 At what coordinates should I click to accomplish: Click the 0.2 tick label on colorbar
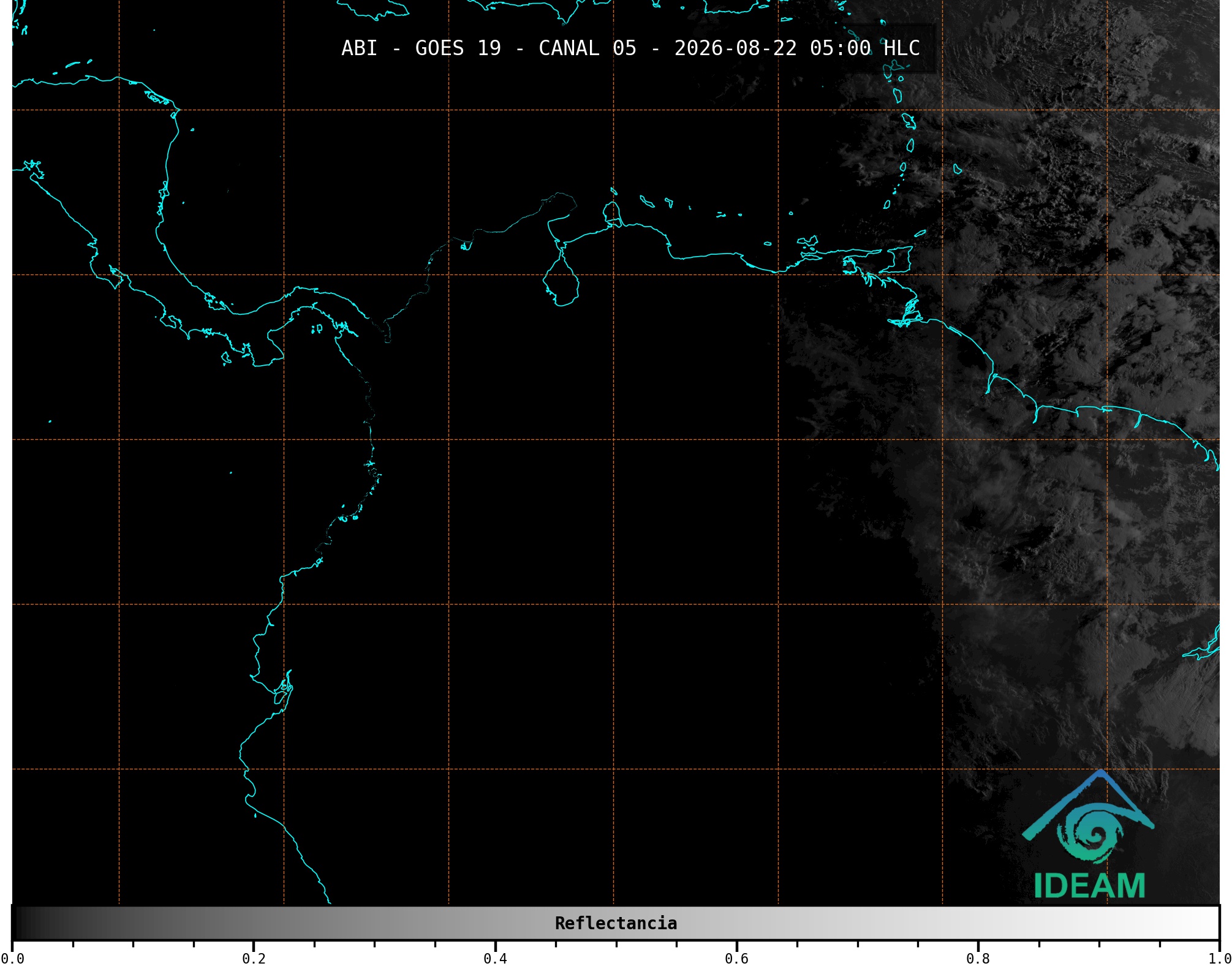click(x=254, y=959)
